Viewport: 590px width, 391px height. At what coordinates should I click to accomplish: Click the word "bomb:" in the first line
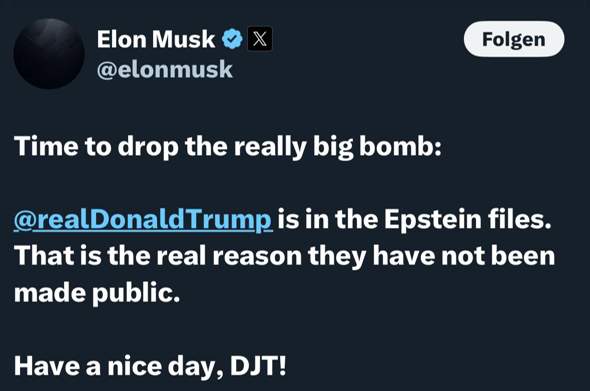pos(400,146)
